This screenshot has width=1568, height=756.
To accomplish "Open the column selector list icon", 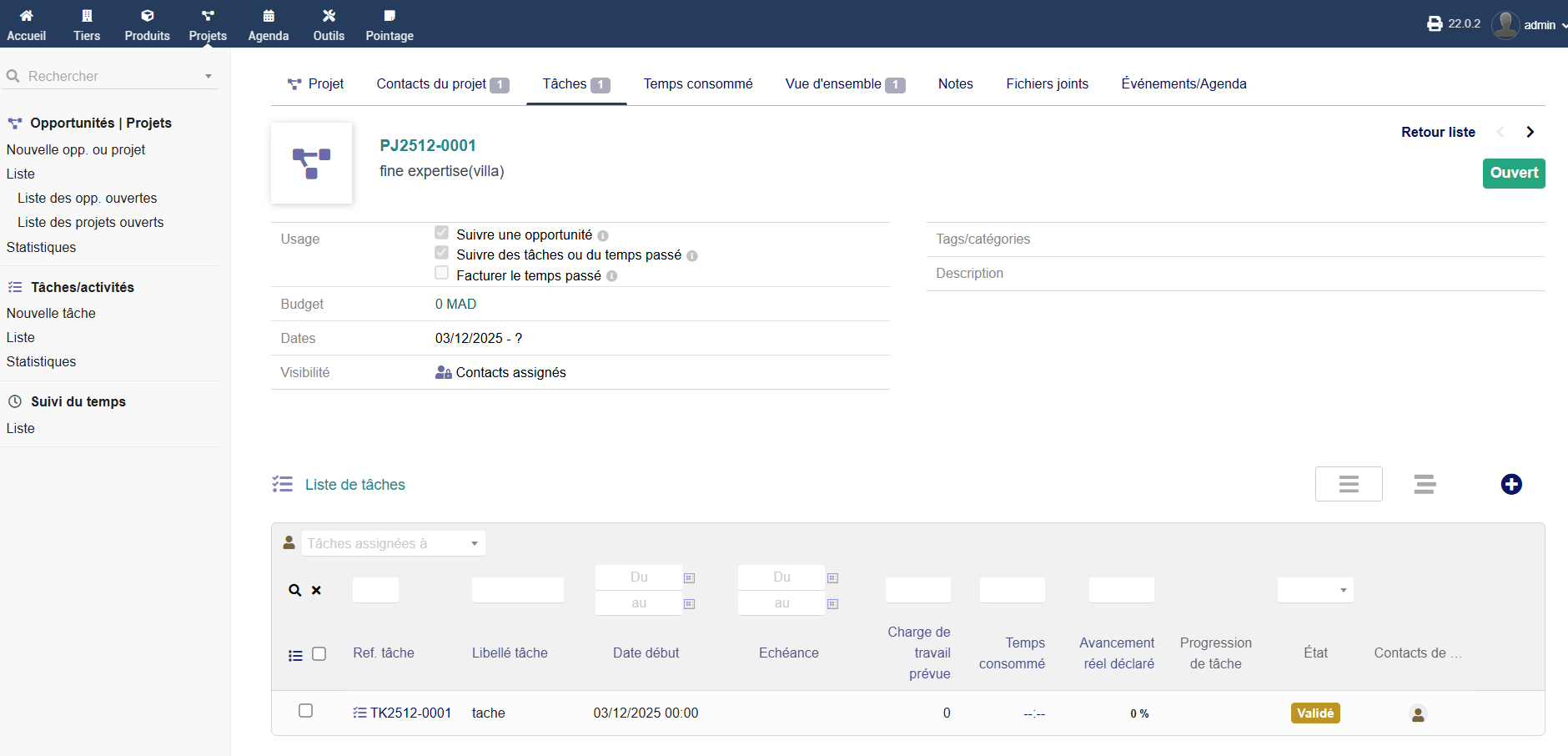I will [295, 656].
